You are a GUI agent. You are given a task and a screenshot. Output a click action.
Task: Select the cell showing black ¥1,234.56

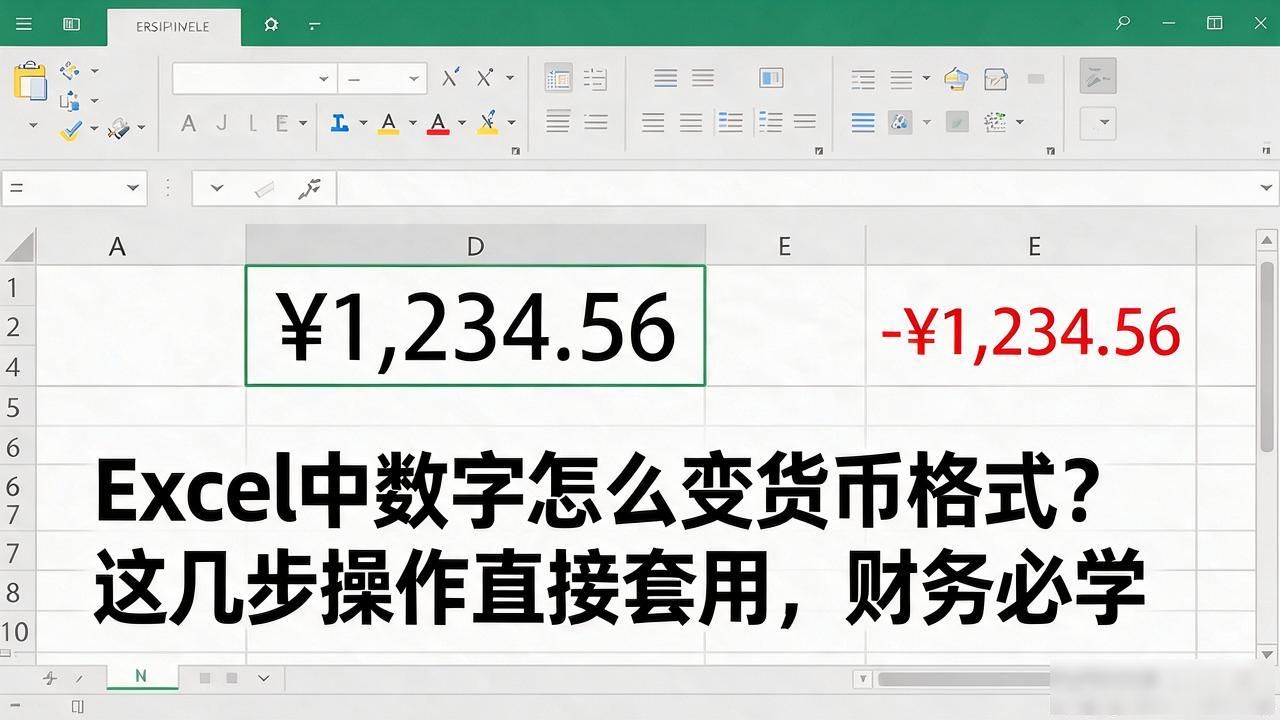[475, 325]
